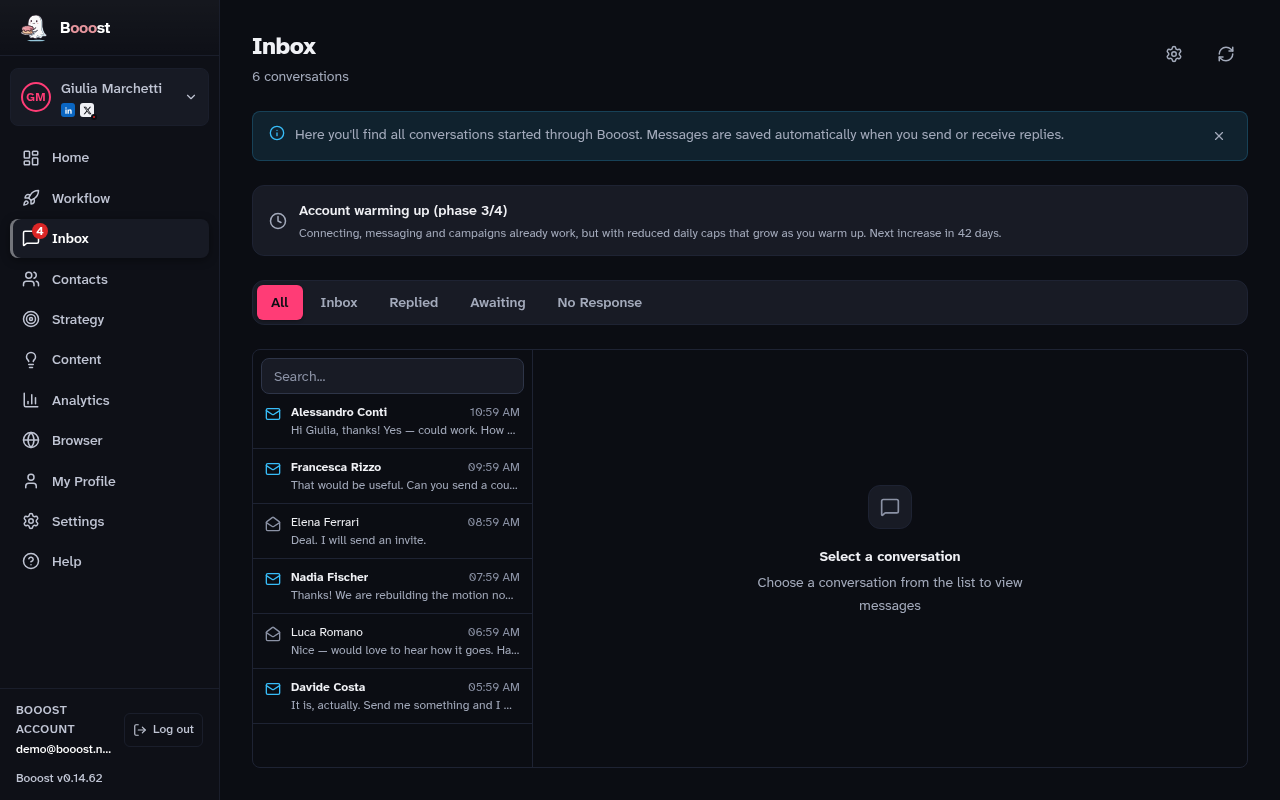1280x800 pixels.
Task: Click the Content lightbulb icon
Action: [x=31, y=359]
